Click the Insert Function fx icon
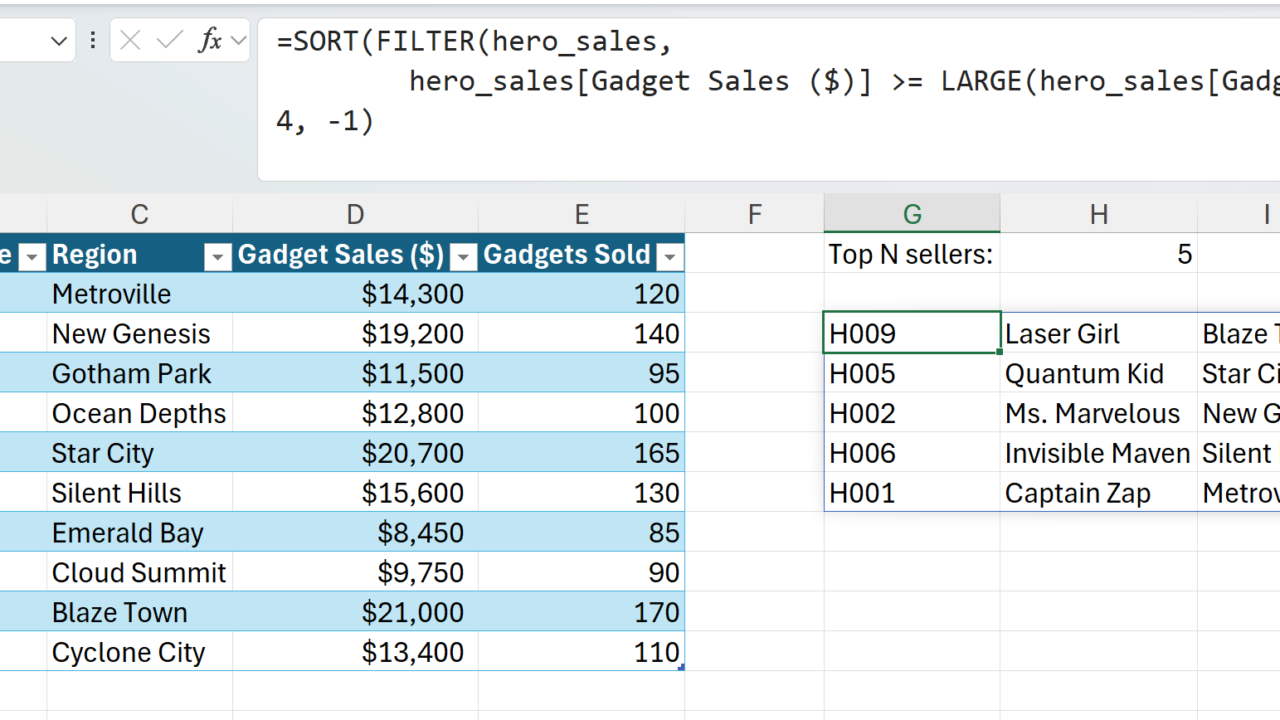Viewport: 1280px width, 720px height. click(x=209, y=41)
